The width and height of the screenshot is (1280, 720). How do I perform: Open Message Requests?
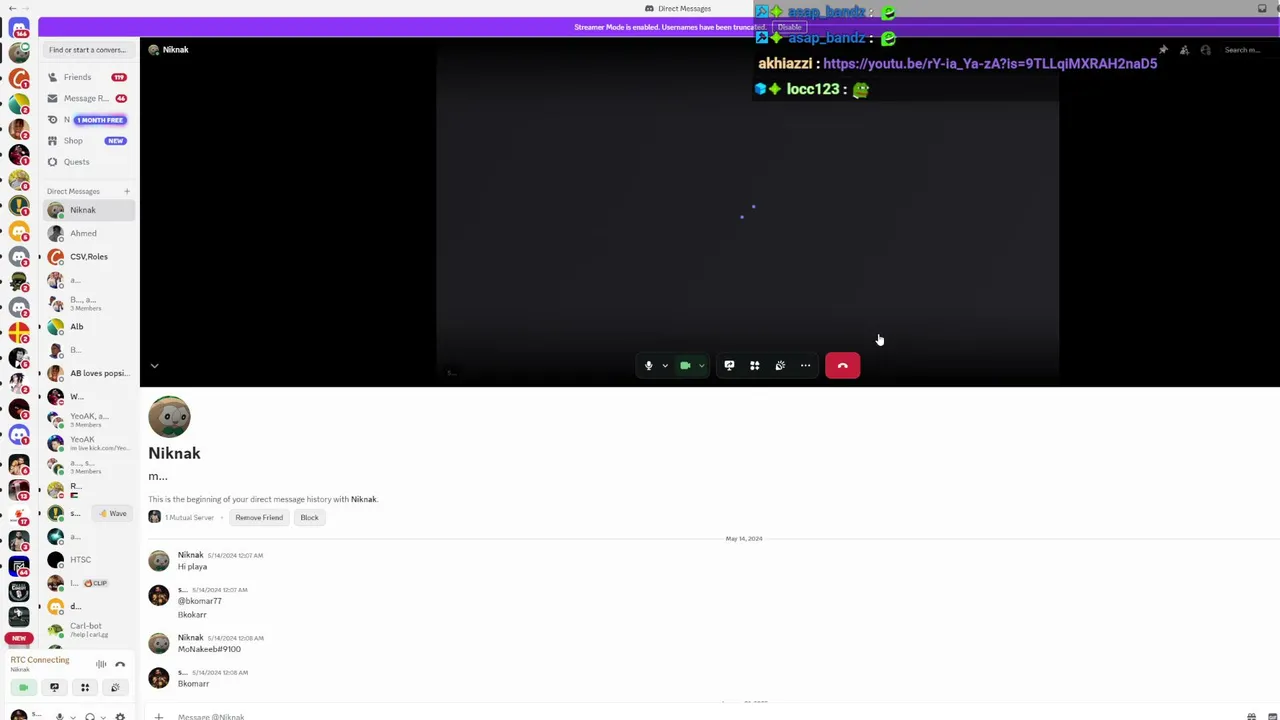[x=89, y=98]
